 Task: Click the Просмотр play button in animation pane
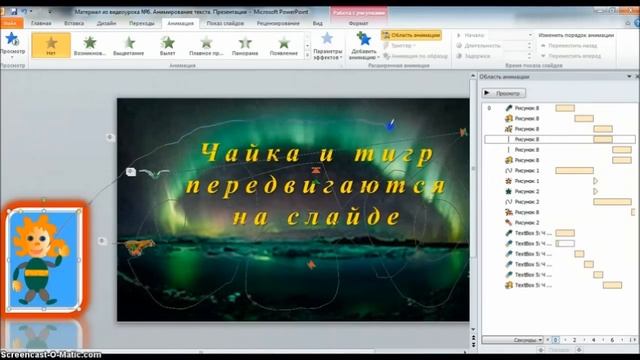coord(503,93)
